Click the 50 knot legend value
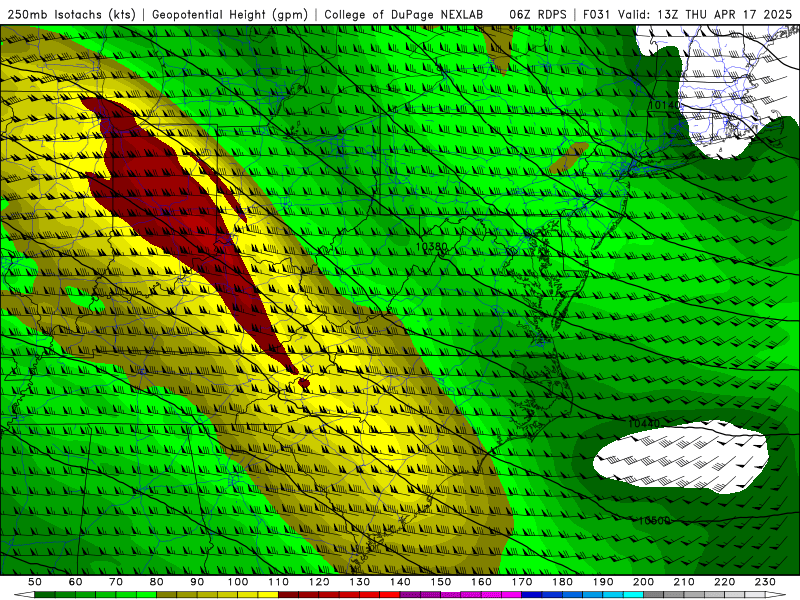 [34, 582]
